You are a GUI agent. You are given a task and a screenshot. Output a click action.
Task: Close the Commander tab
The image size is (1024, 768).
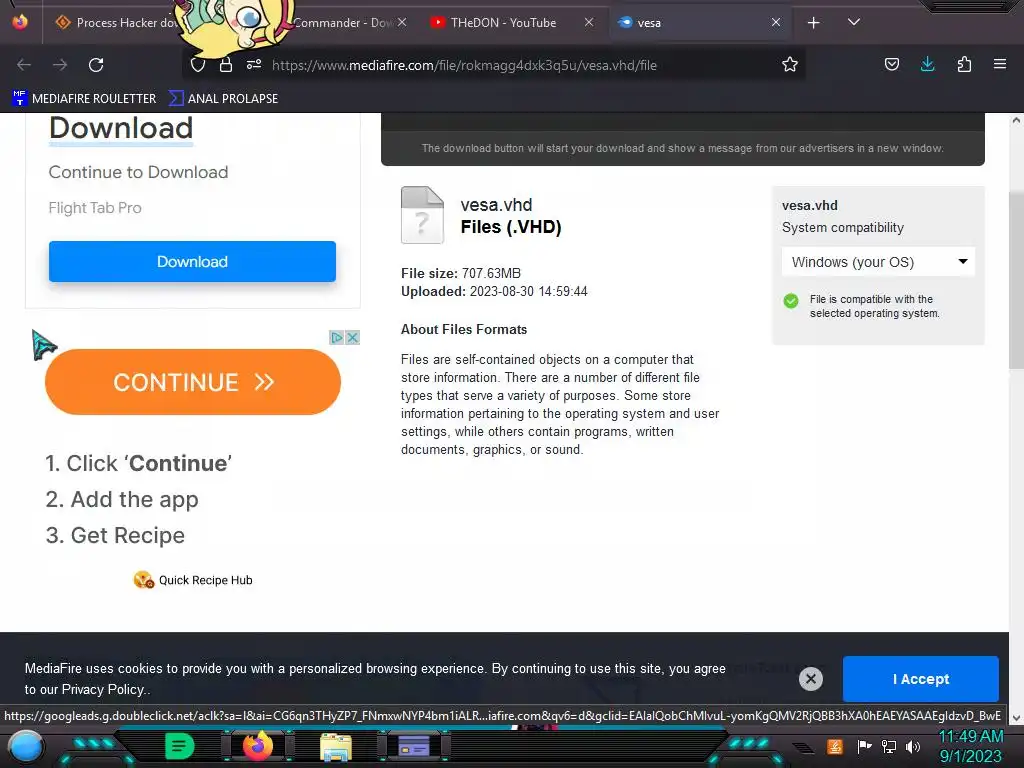402,22
